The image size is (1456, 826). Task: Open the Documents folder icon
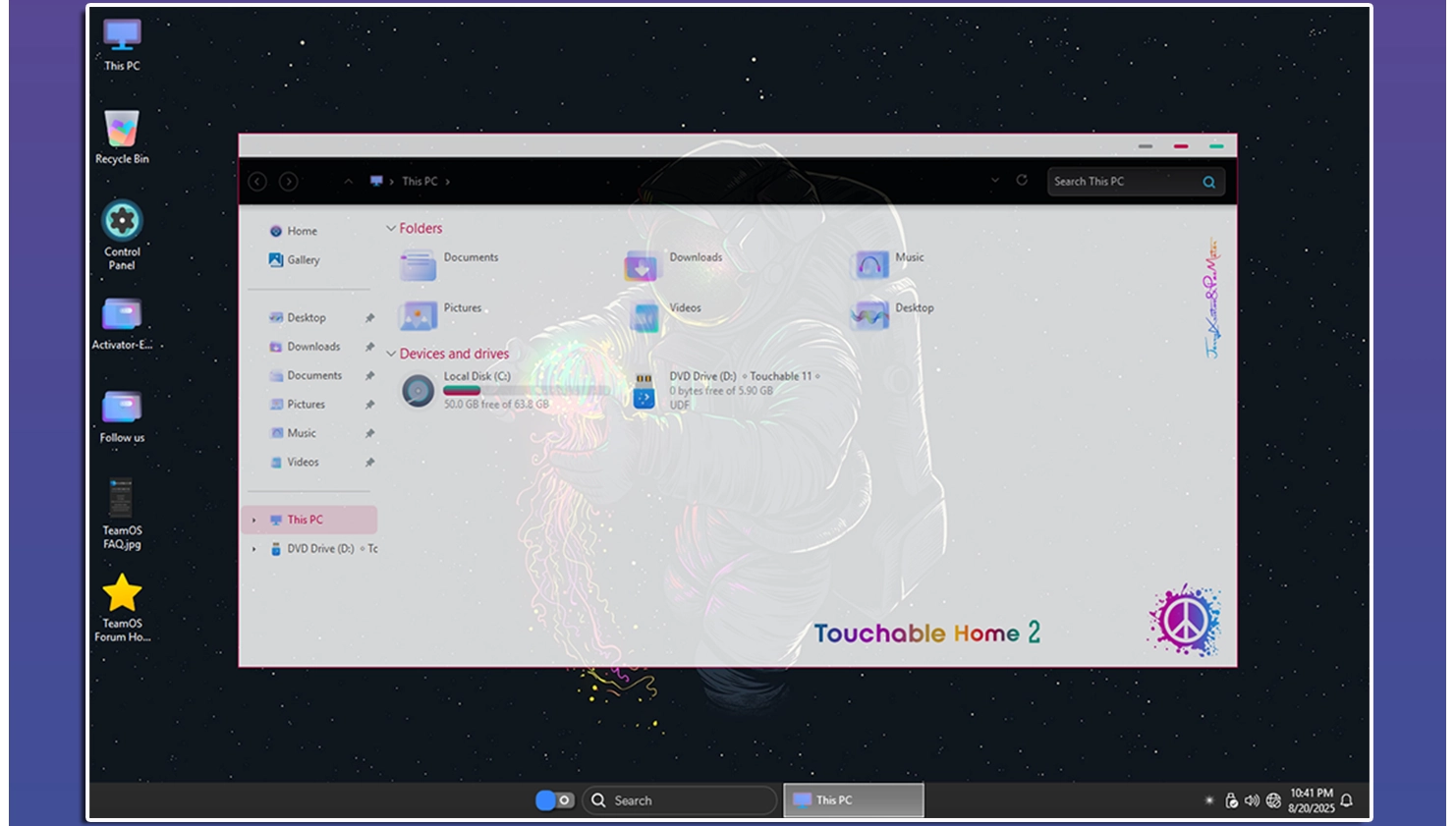pos(419,265)
